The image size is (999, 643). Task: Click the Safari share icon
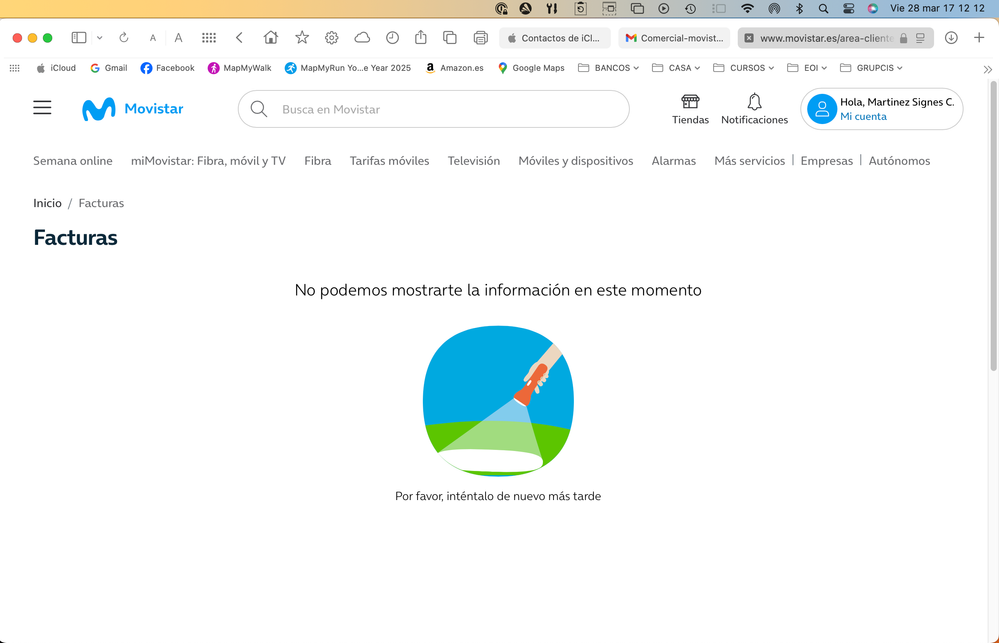(x=421, y=38)
